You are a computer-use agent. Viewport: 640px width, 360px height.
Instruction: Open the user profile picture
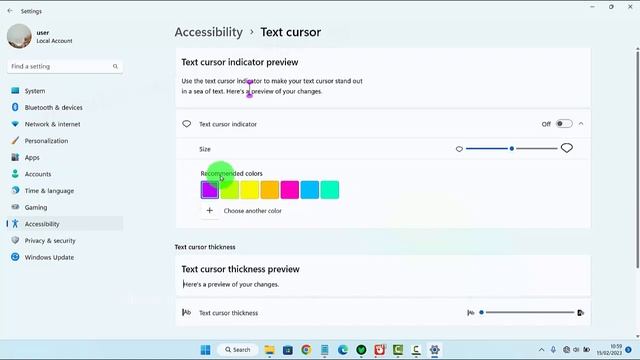19,36
